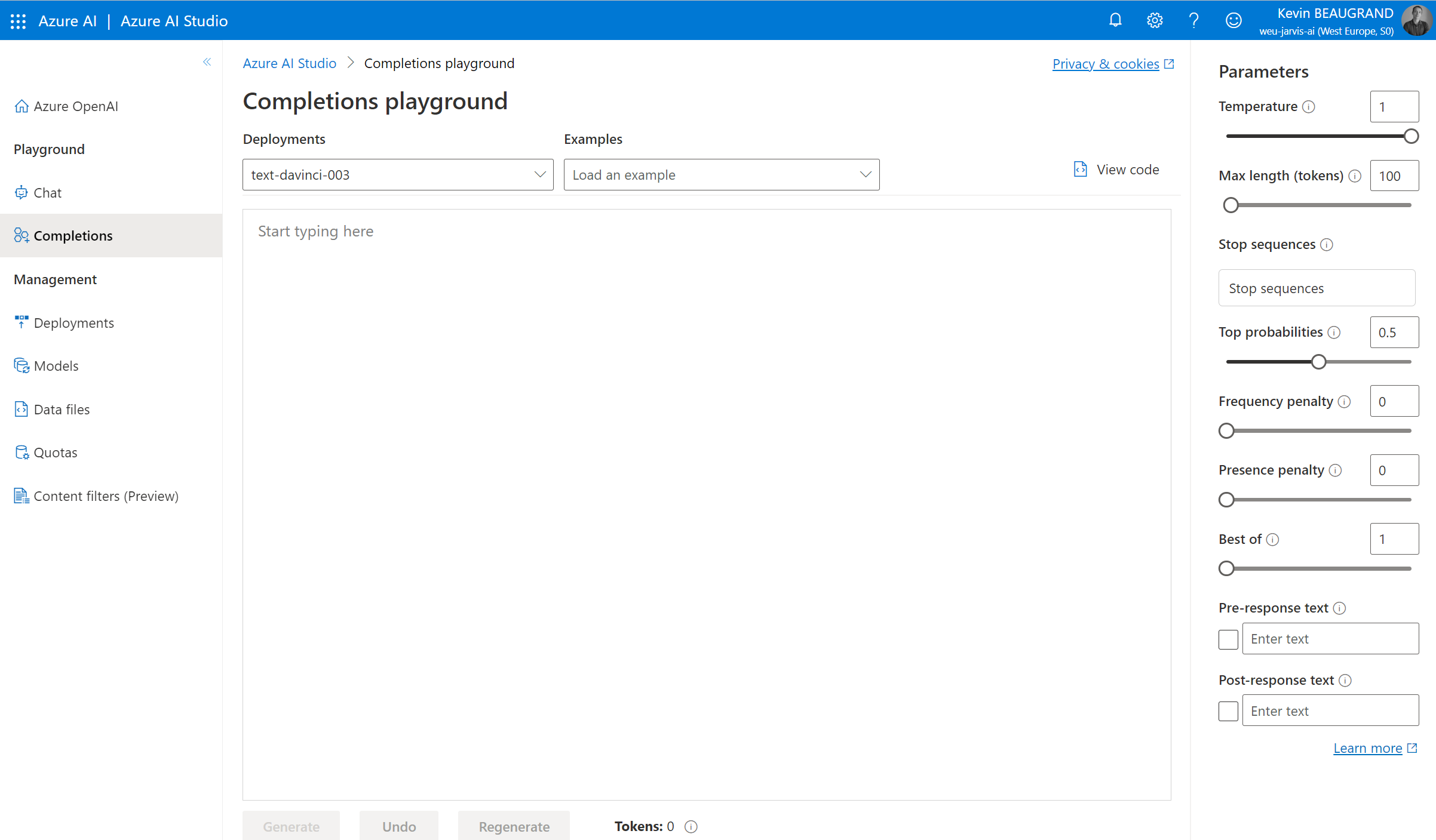
Task: Open the Load an example dropdown
Action: tap(720, 174)
